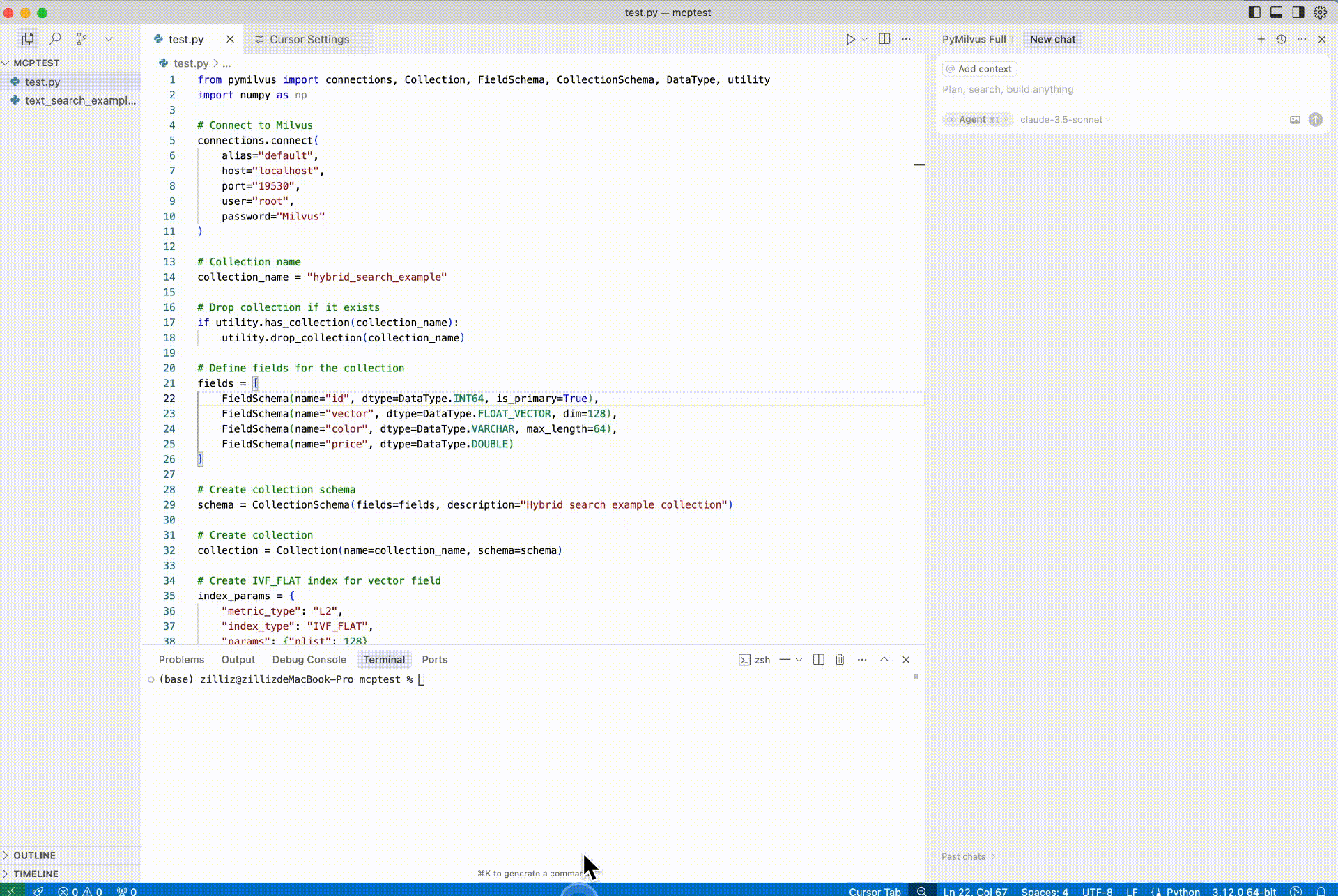Viewport: 1338px width, 896px height.
Task: Show chat history clock icon
Action: [x=1281, y=39]
